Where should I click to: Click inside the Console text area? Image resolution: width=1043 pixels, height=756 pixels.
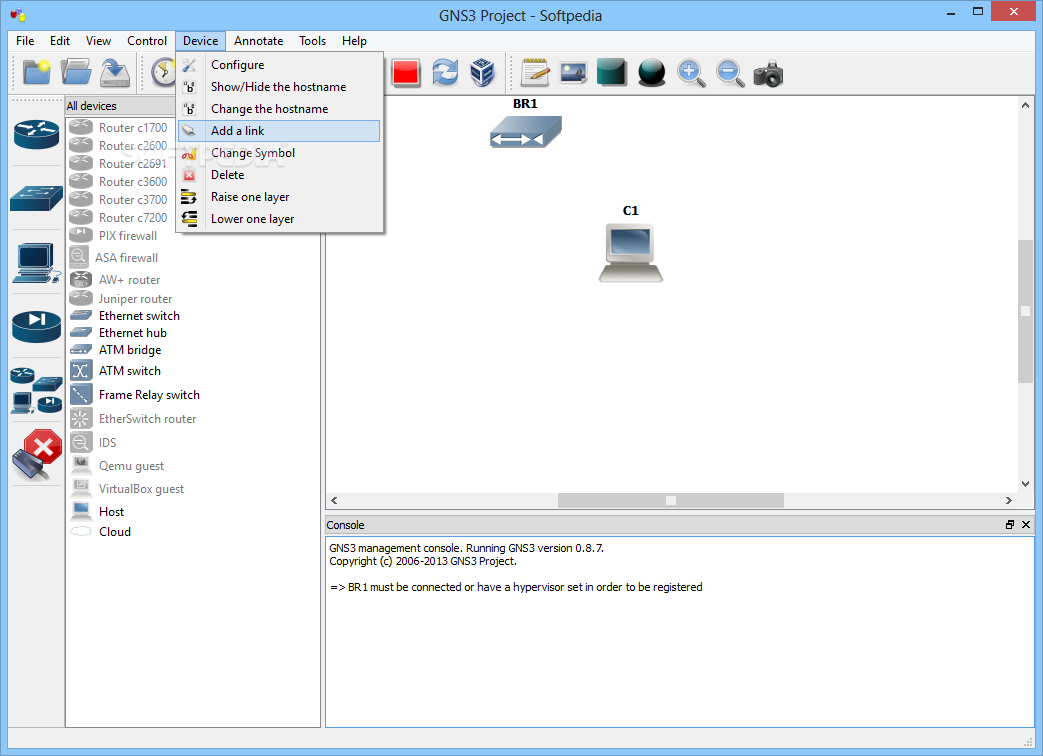click(679, 632)
